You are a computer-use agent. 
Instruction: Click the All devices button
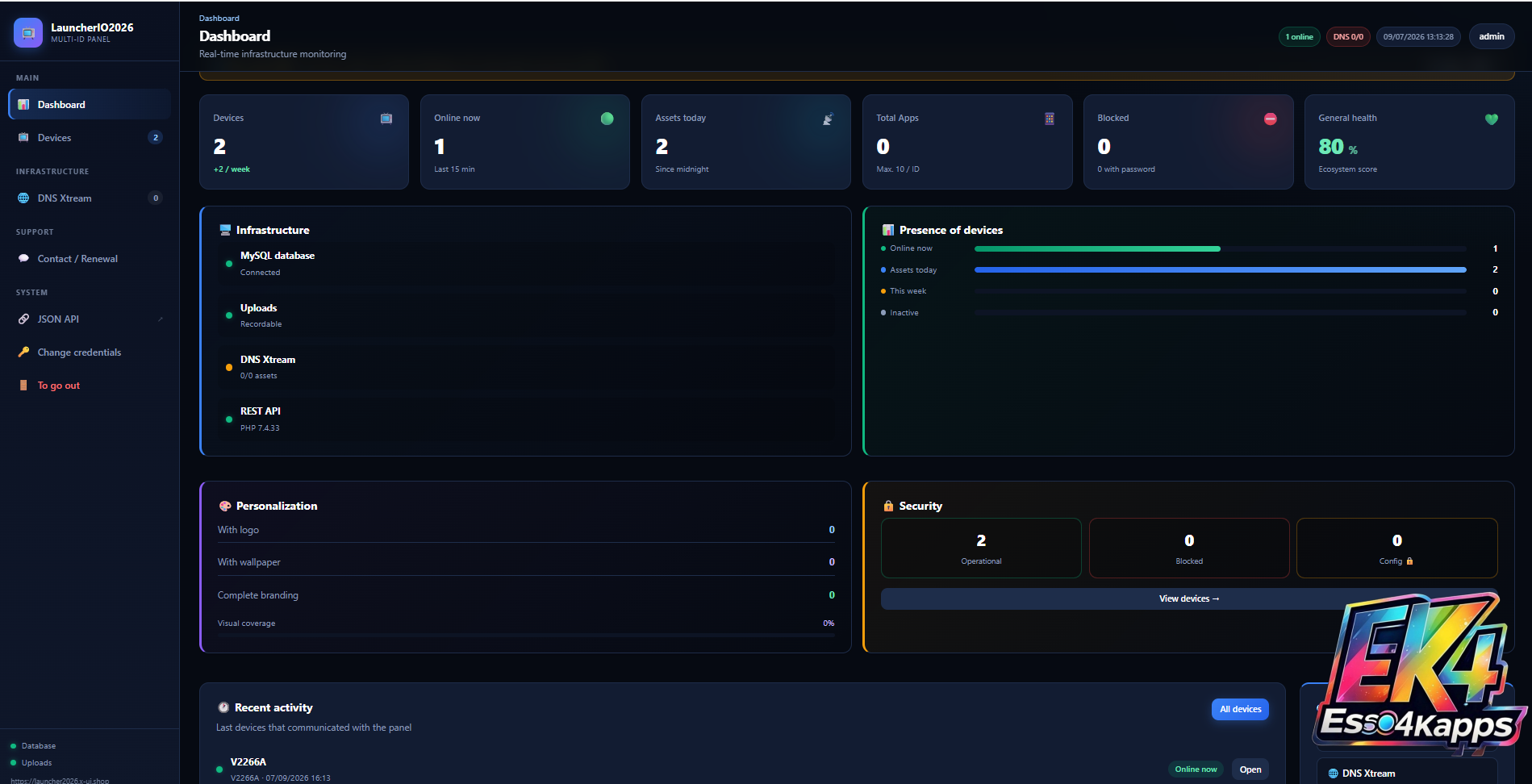[x=1240, y=709]
